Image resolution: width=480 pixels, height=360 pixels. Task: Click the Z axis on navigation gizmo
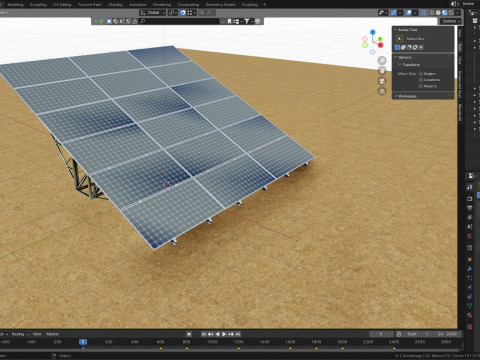[373, 32]
